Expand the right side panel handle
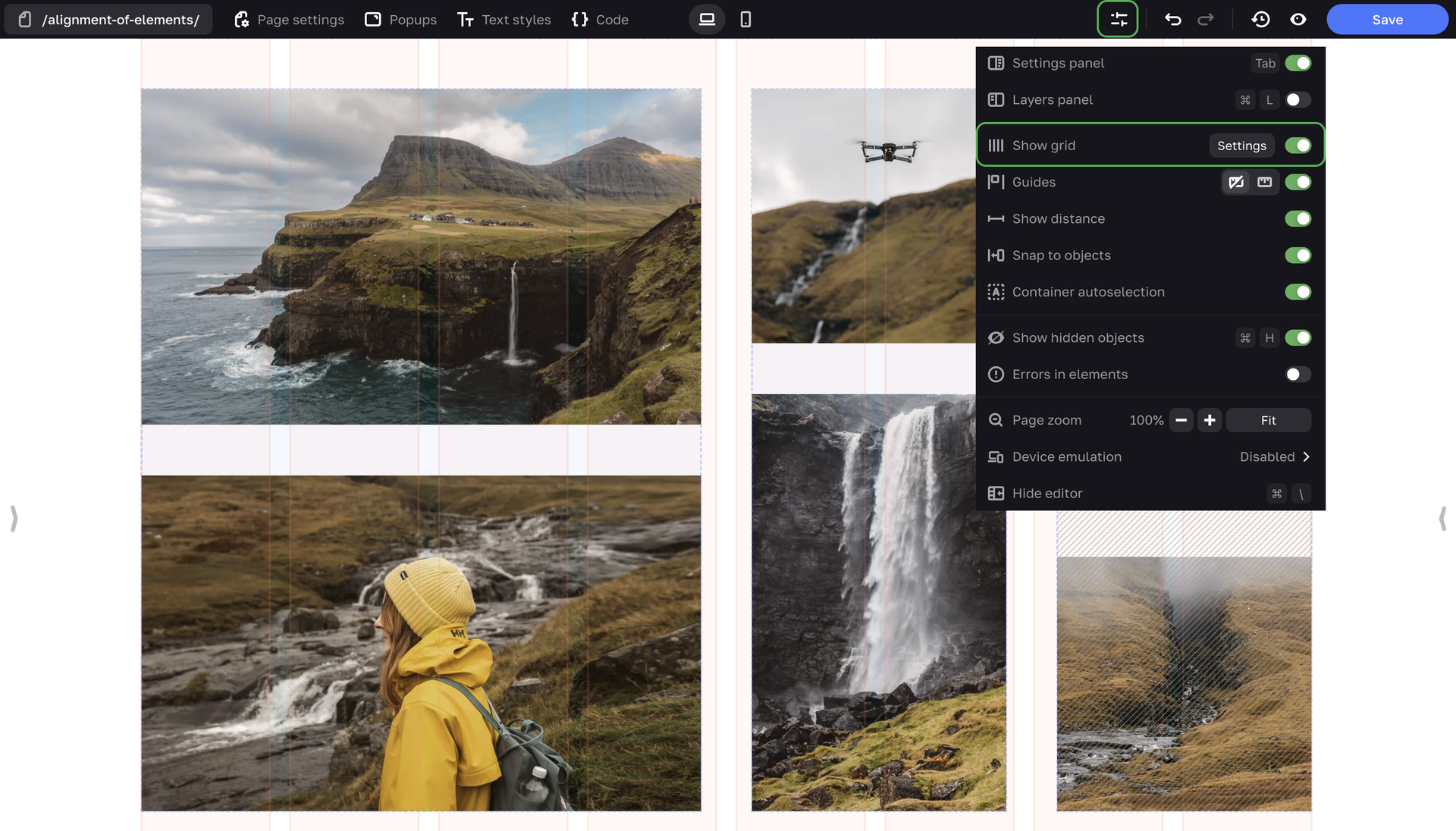Viewport: 1456px width, 831px height. tap(1442, 519)
